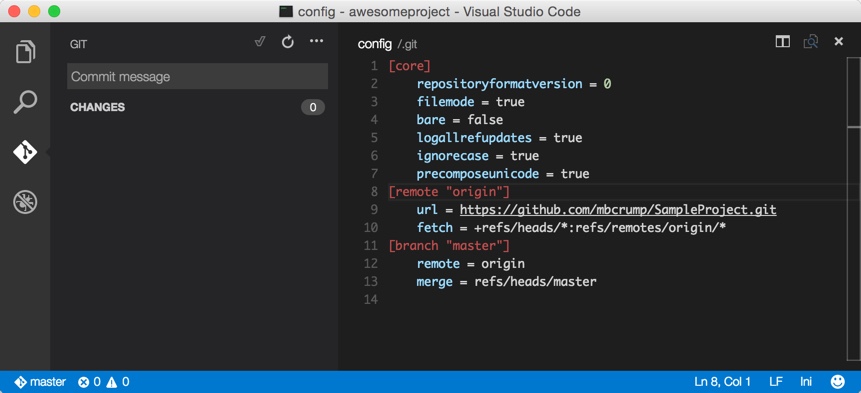Change the language mode Ini
The image size is (861, 393).
[806, 381]
